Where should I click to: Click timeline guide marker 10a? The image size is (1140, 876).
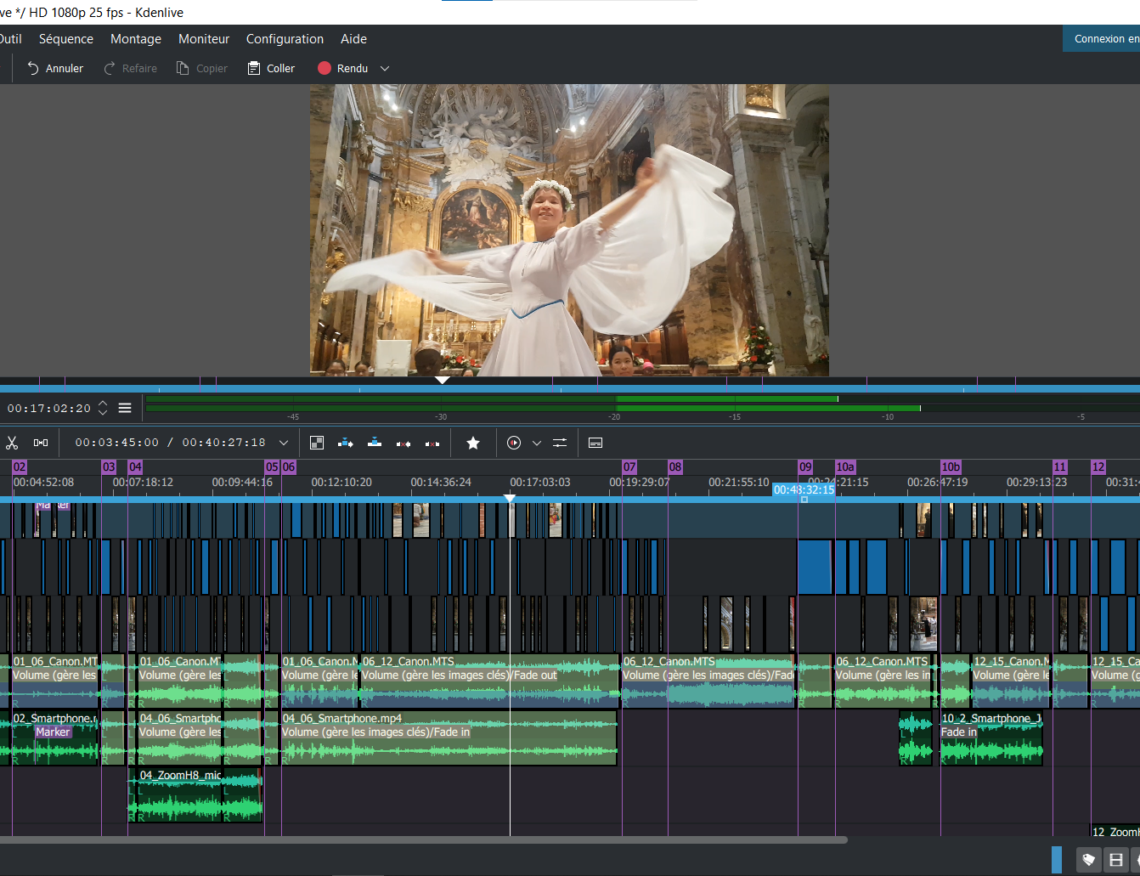coord(846,467)
